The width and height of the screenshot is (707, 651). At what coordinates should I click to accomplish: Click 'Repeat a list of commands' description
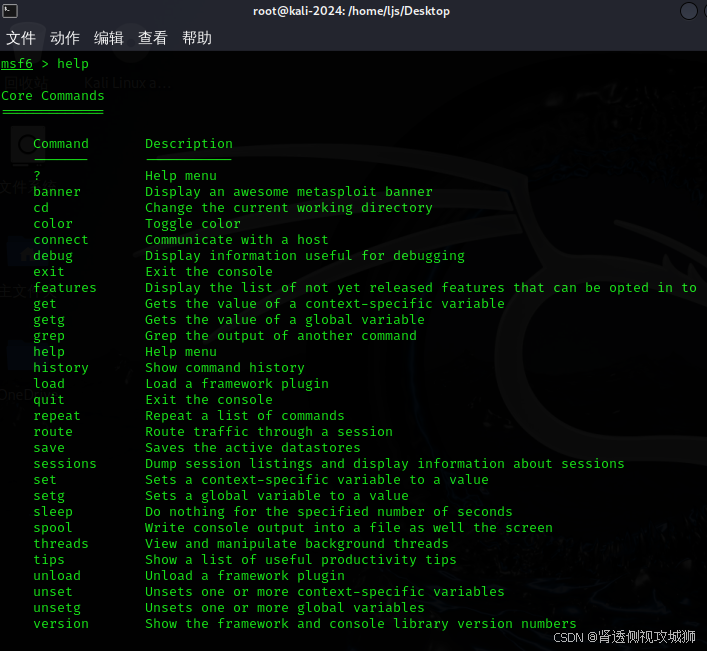[245, 416]
